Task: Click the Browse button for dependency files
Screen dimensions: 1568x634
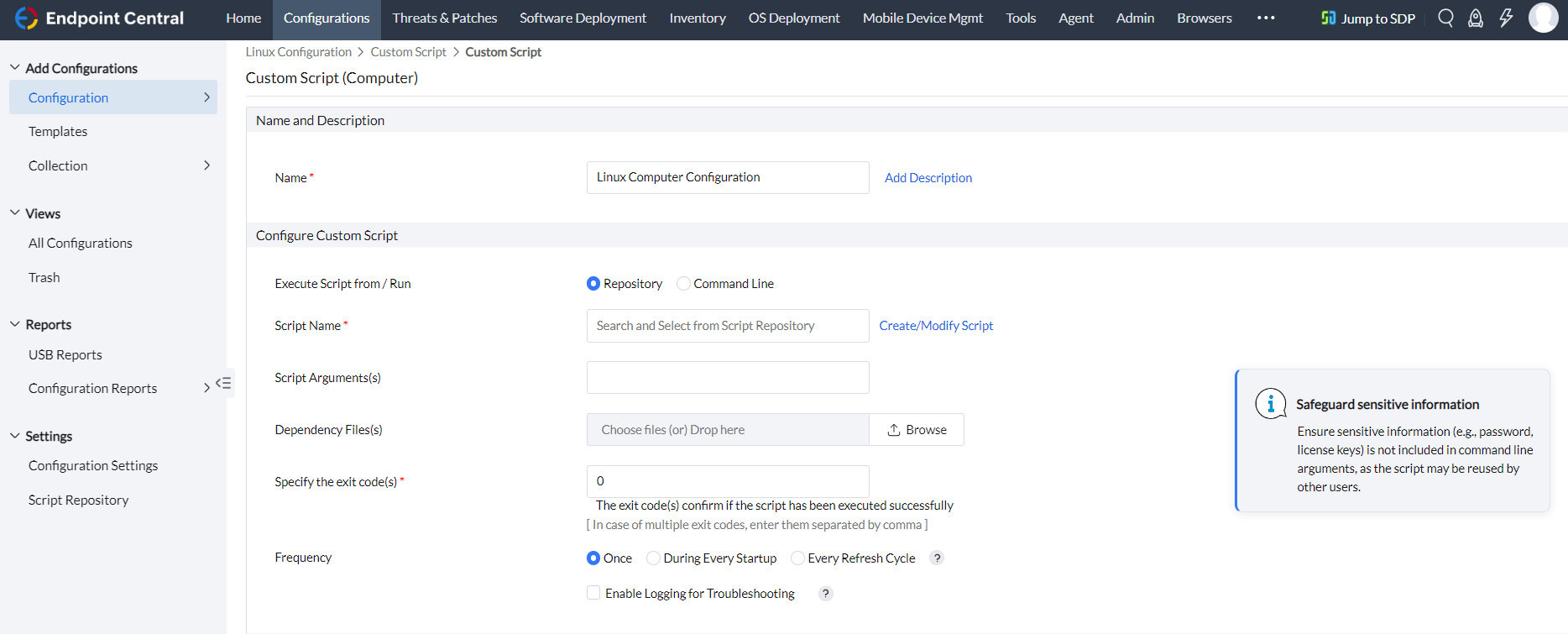Action: click(917, 430)
